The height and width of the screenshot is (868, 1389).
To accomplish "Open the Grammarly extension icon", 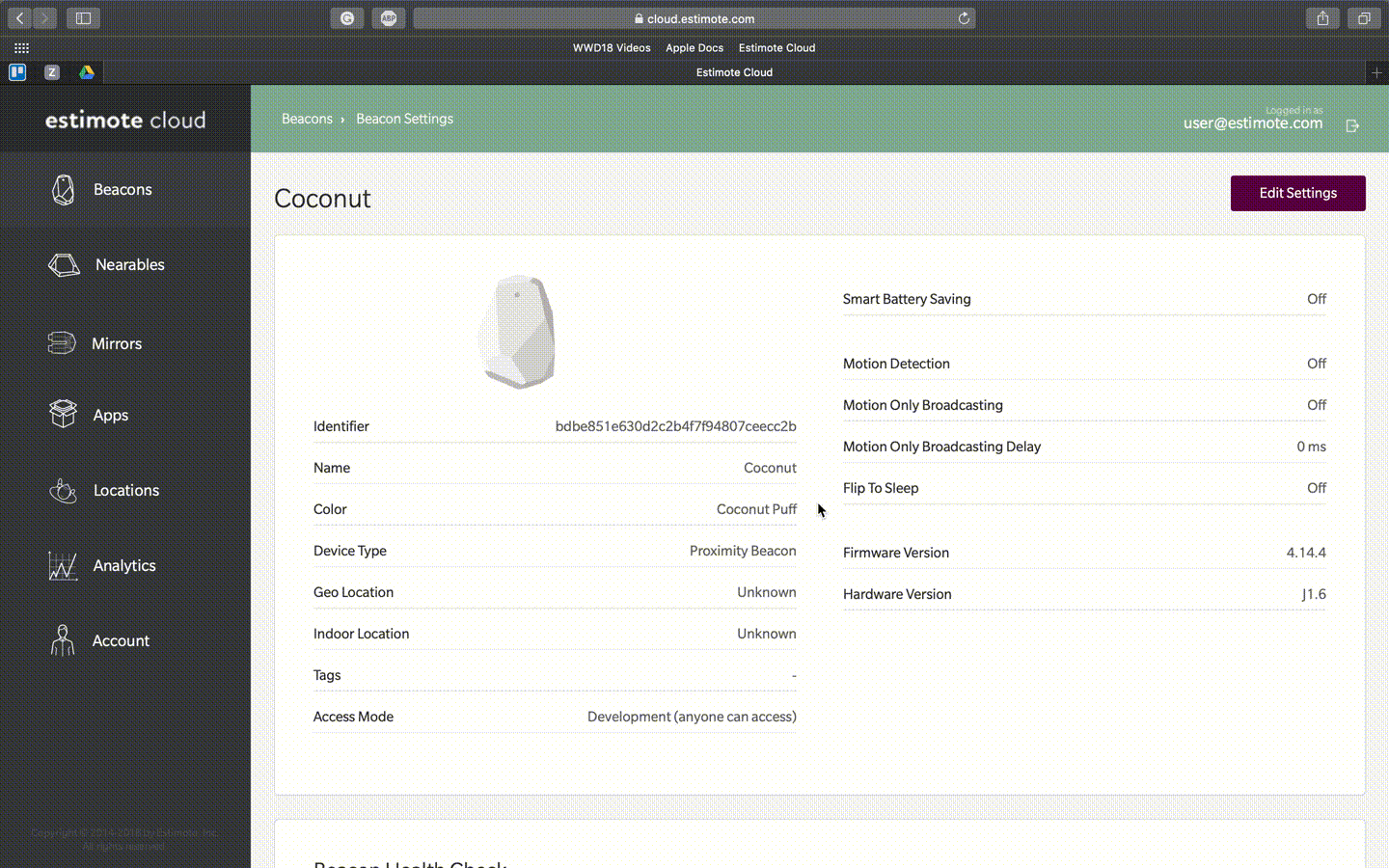I will click(x=347, y=18).
